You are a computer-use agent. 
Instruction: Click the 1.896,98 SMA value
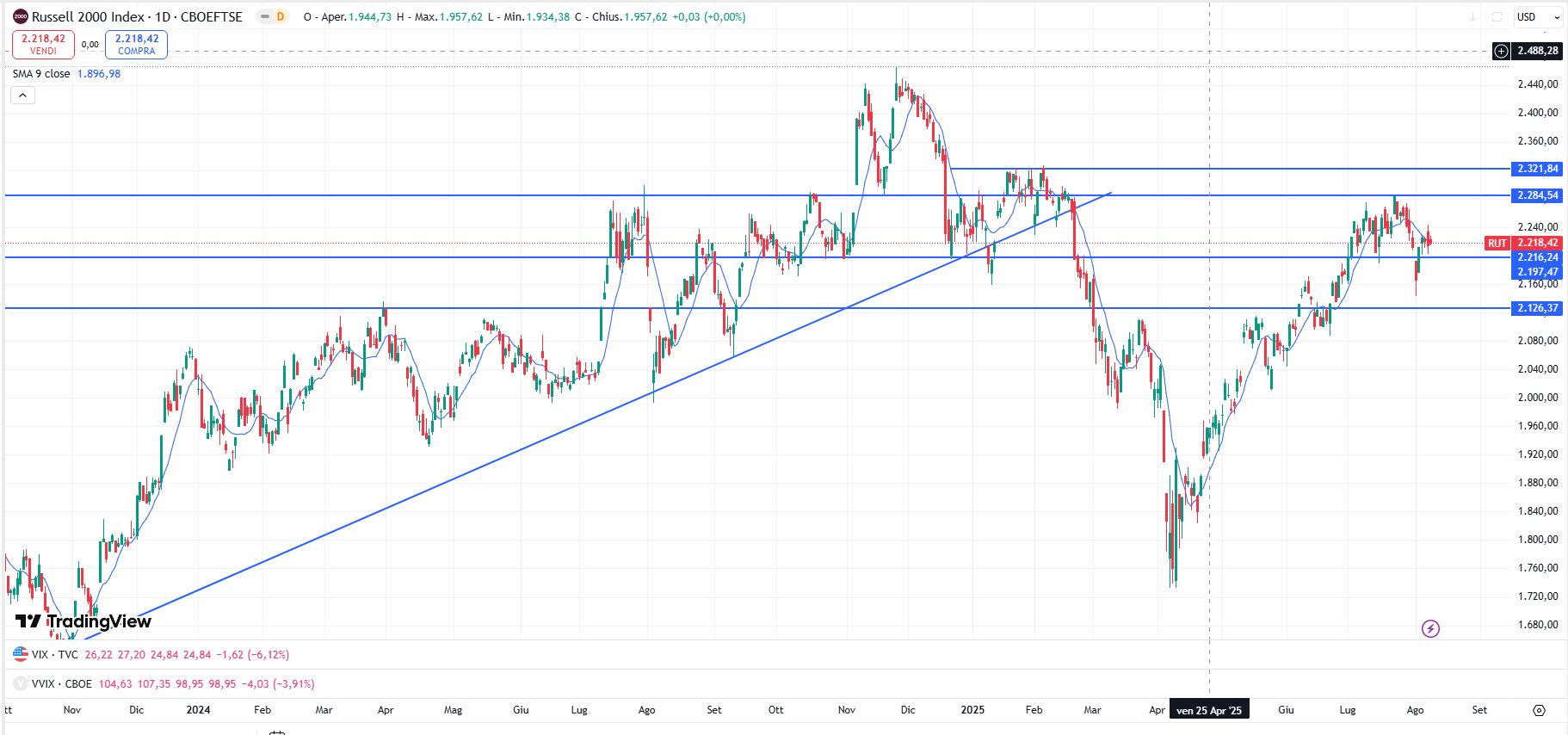point(99,74)
